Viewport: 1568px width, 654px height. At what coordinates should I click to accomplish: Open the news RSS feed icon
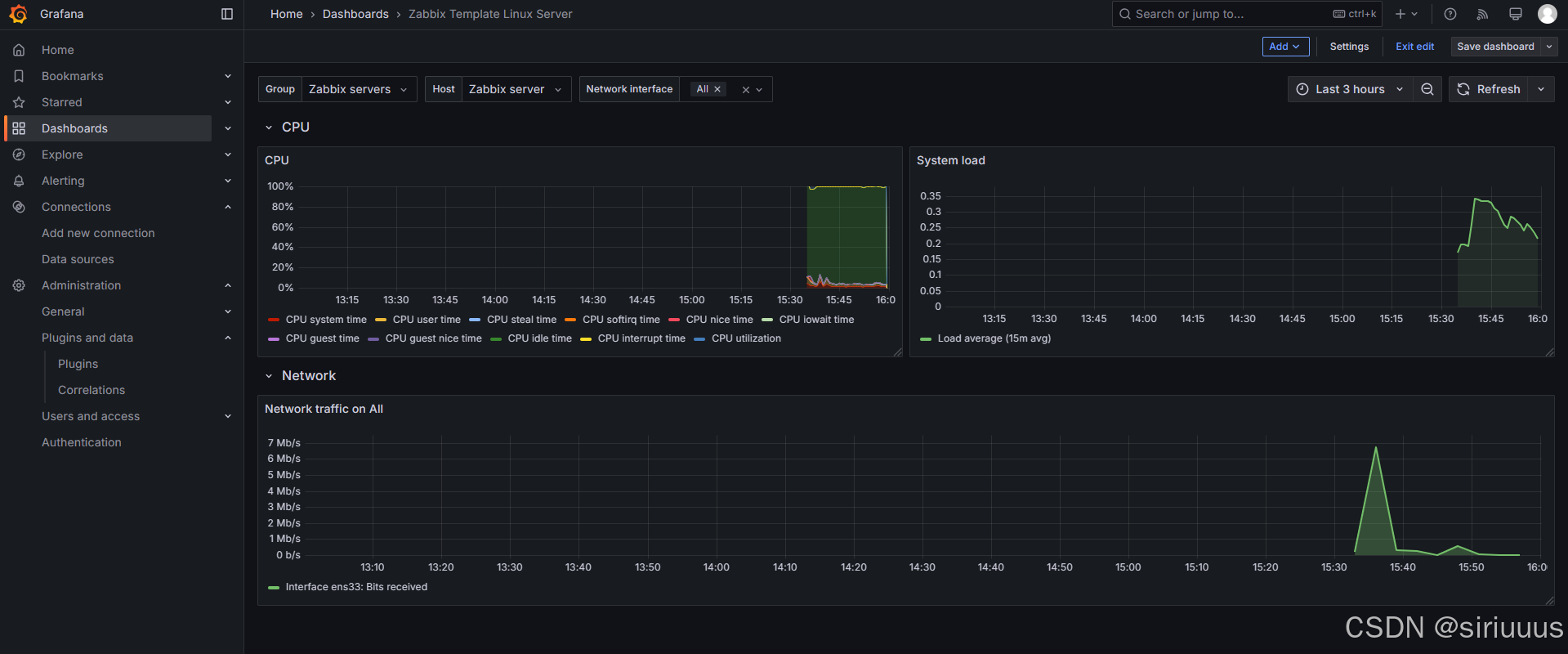[1483, 14]
